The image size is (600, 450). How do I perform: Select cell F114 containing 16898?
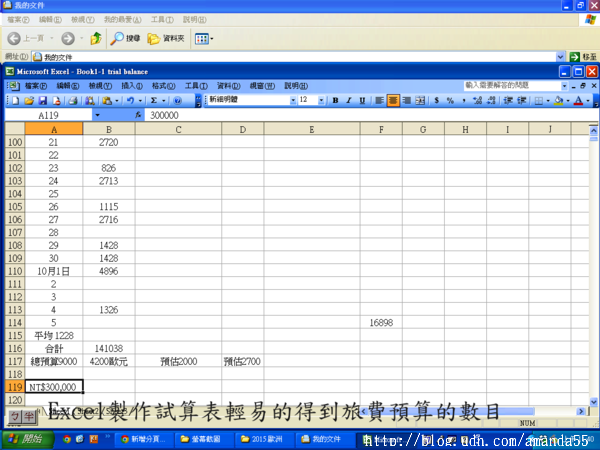[381, 323]
